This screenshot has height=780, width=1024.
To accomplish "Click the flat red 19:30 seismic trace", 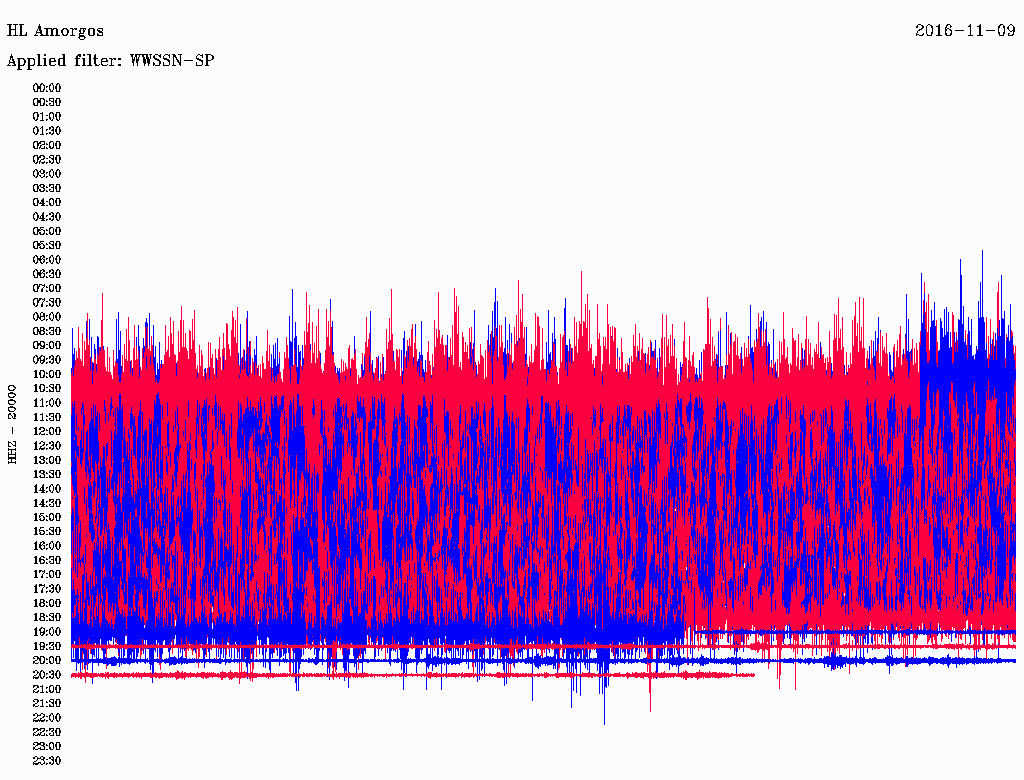I will point(543,647).
